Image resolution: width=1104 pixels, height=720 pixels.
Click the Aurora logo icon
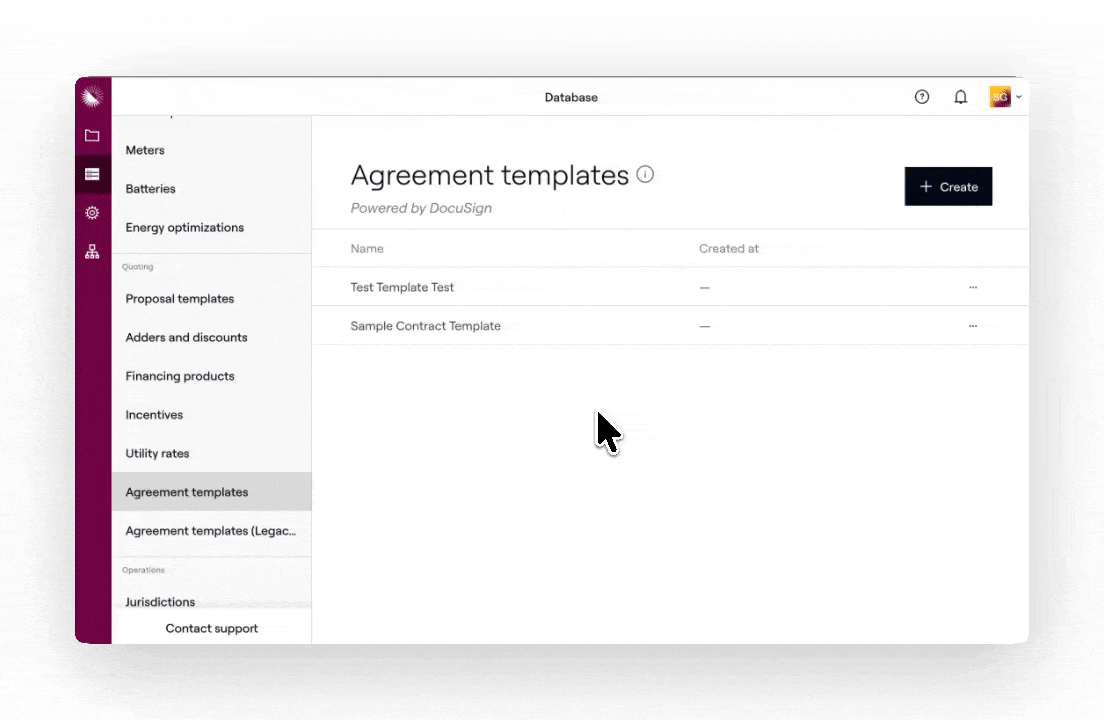tap(93, 97)
